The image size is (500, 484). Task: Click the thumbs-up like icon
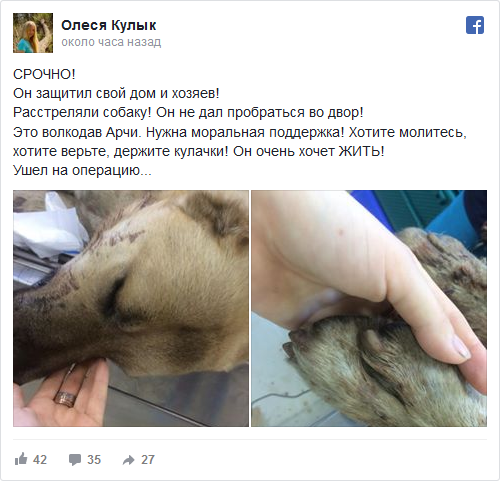[x=21, y=459]
